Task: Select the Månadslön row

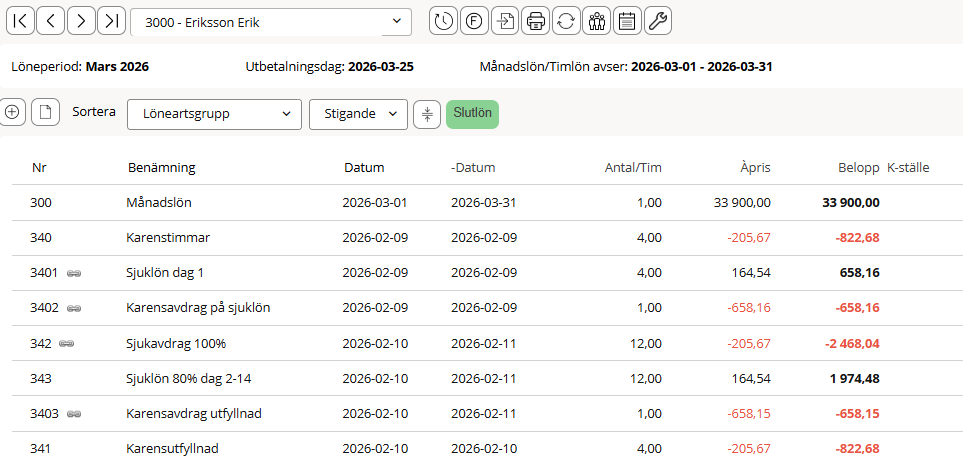Action: 158,203
